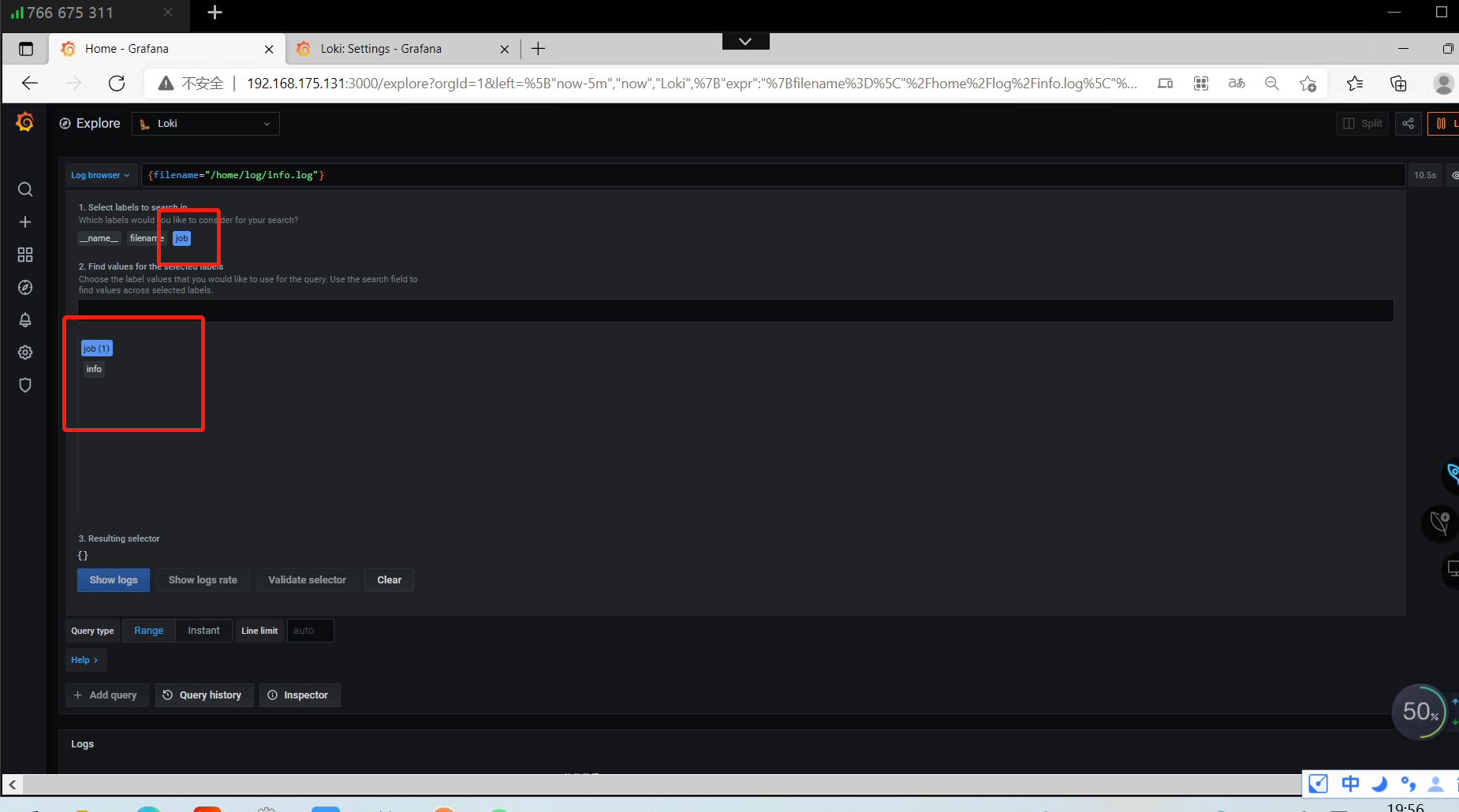This screenshot has width=1459, height=812.
Task: Open the Alerting bell icon
Action: tap(24, 320)
